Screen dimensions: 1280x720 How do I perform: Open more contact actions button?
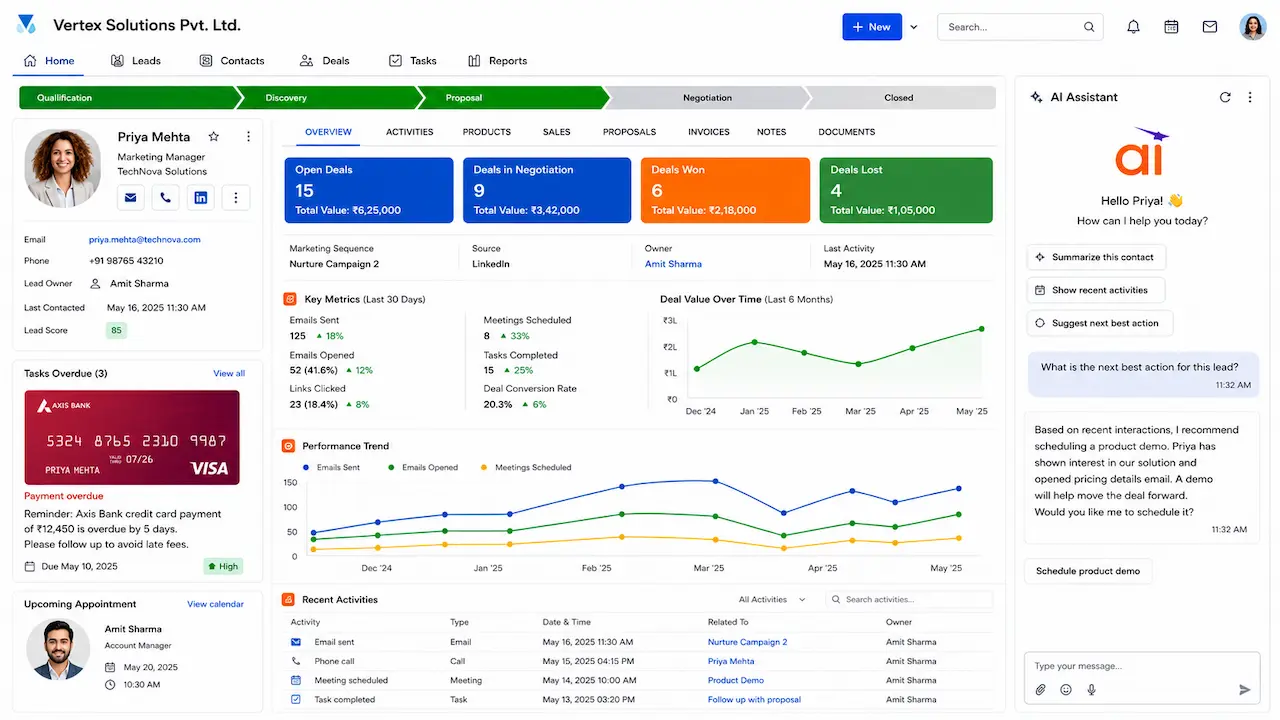(x=236, y=198)
